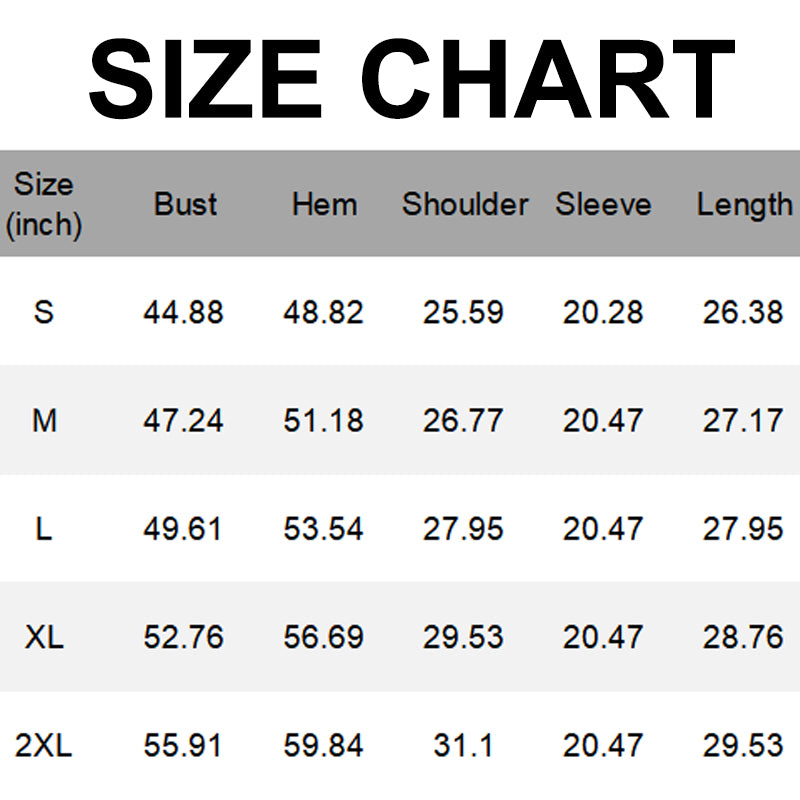Click hem value 51.18 for size M
The width and height of the screenshot is (800, 800).
(323, 420)
